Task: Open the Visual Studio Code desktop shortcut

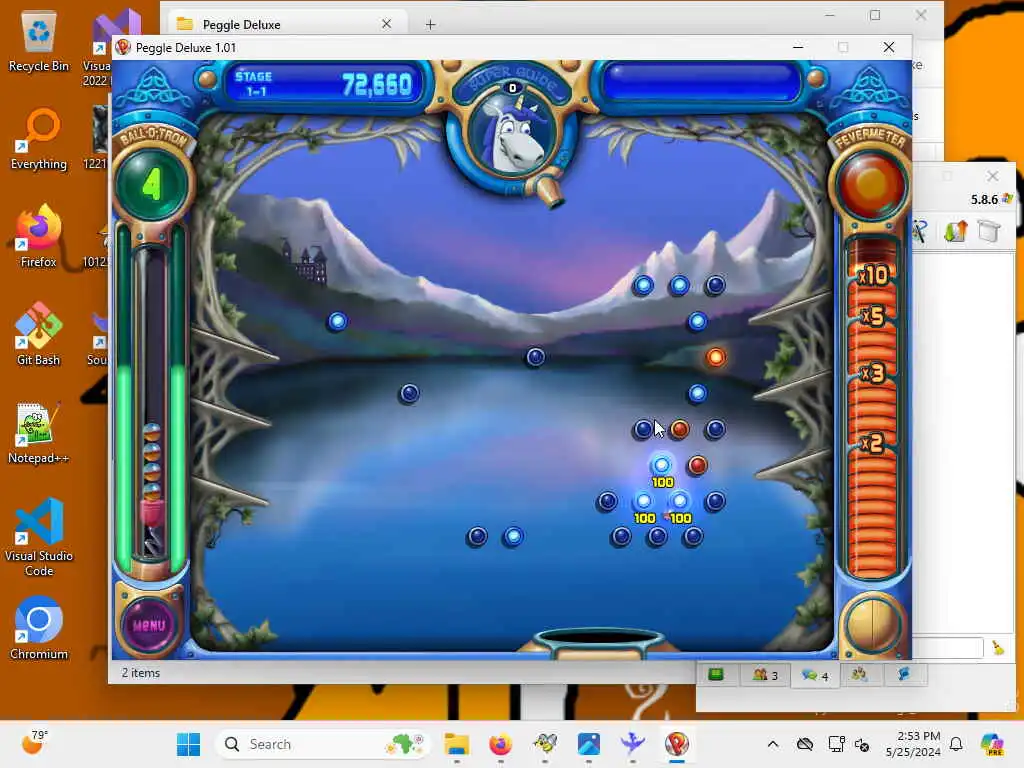Action: click(x=39, y=537)
